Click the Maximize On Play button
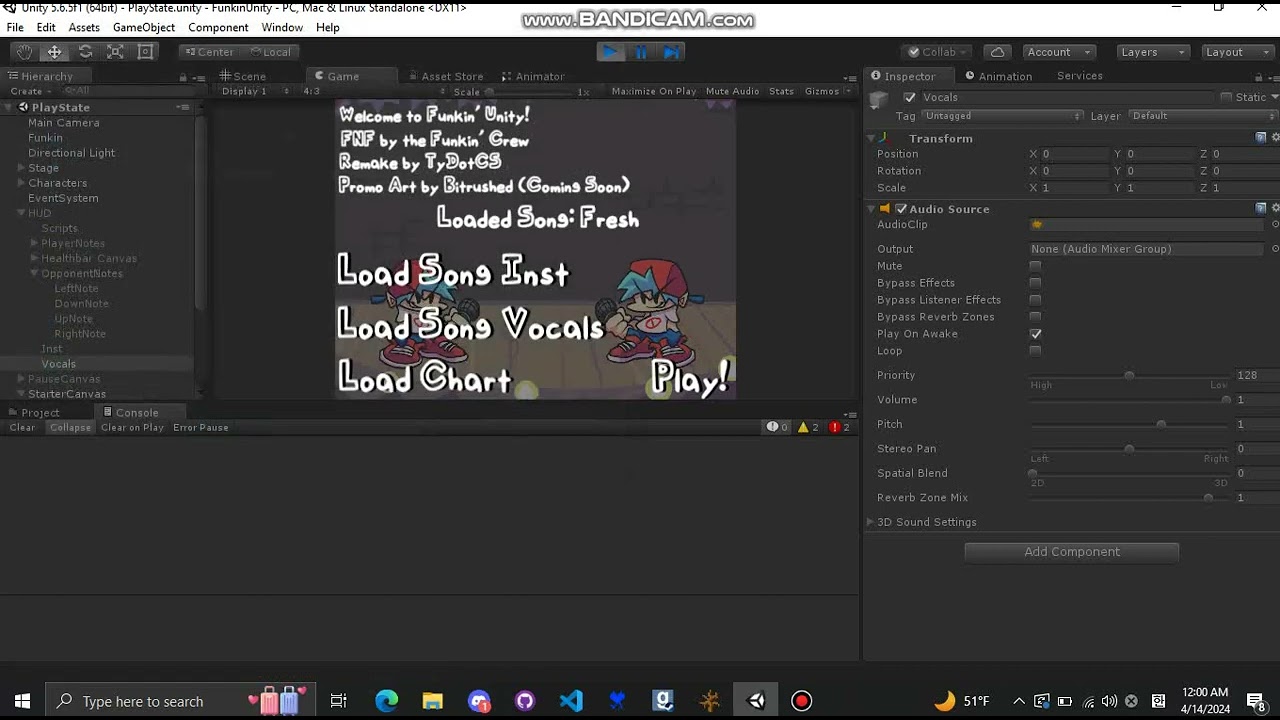The width and height of the screenshot is (1280, 720). [x=654, y=91]
